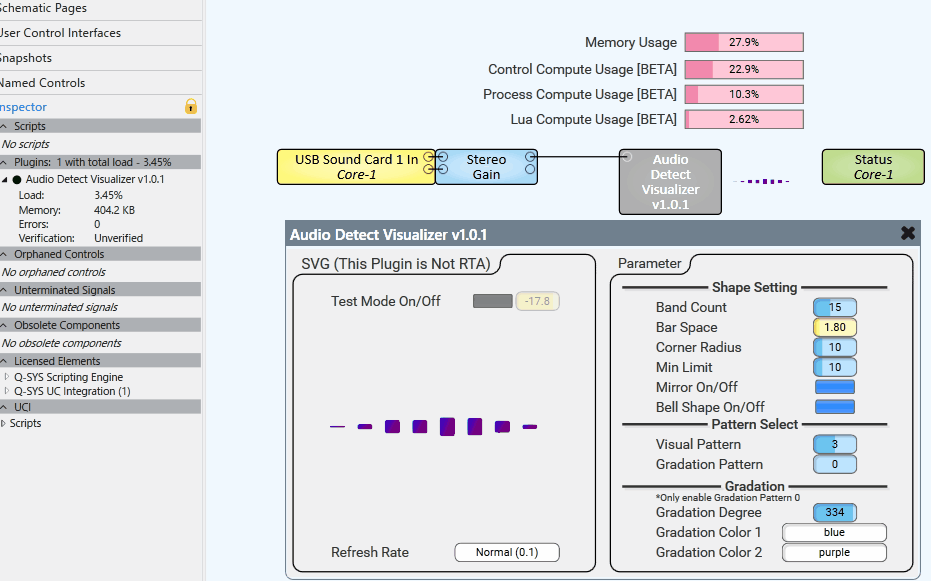
Task: Expand Q-SYS UC Integration tree item
Action: (6, 391)
